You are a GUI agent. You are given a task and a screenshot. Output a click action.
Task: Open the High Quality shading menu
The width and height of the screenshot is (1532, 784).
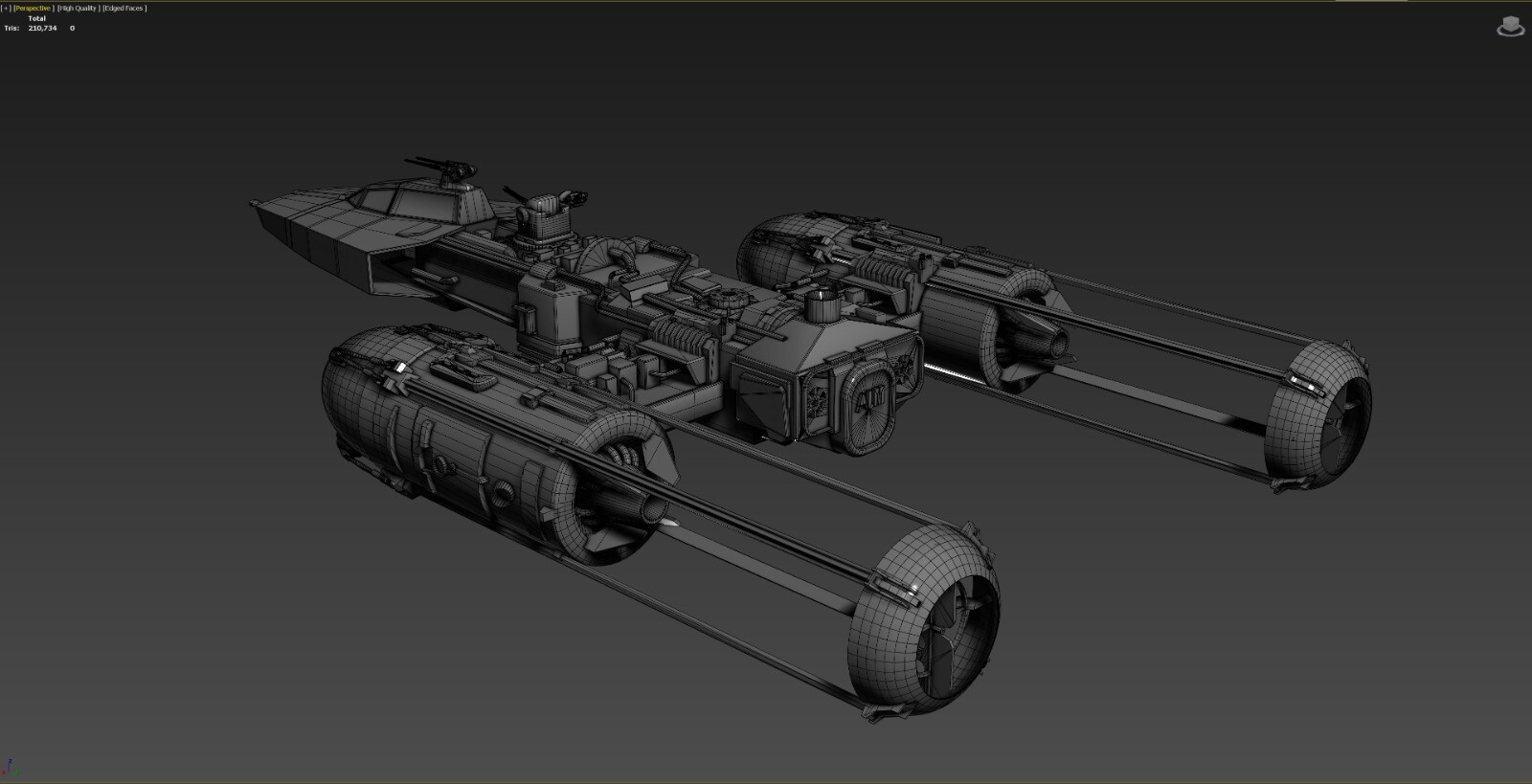click(x=78, y=8)
